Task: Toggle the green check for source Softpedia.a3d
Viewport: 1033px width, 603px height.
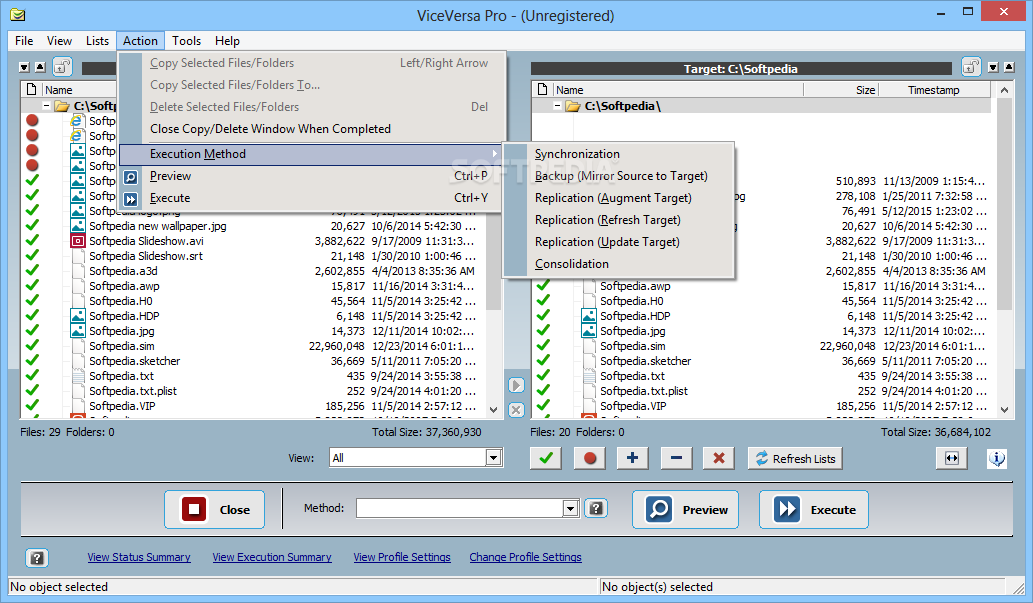Action: pos(32,271)
